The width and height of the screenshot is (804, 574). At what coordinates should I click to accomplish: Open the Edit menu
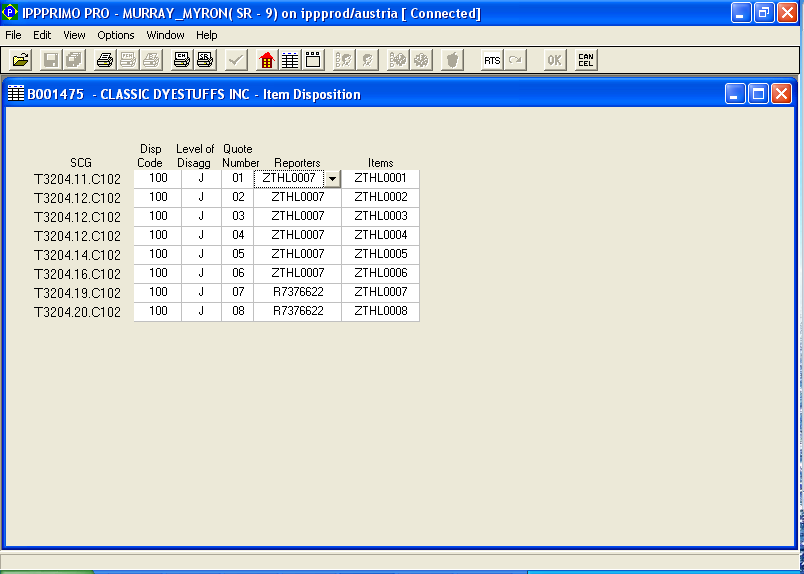42,35
